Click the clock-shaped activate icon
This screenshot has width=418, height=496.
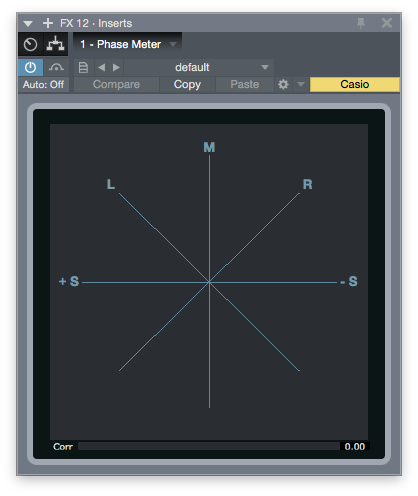(31, 44)
